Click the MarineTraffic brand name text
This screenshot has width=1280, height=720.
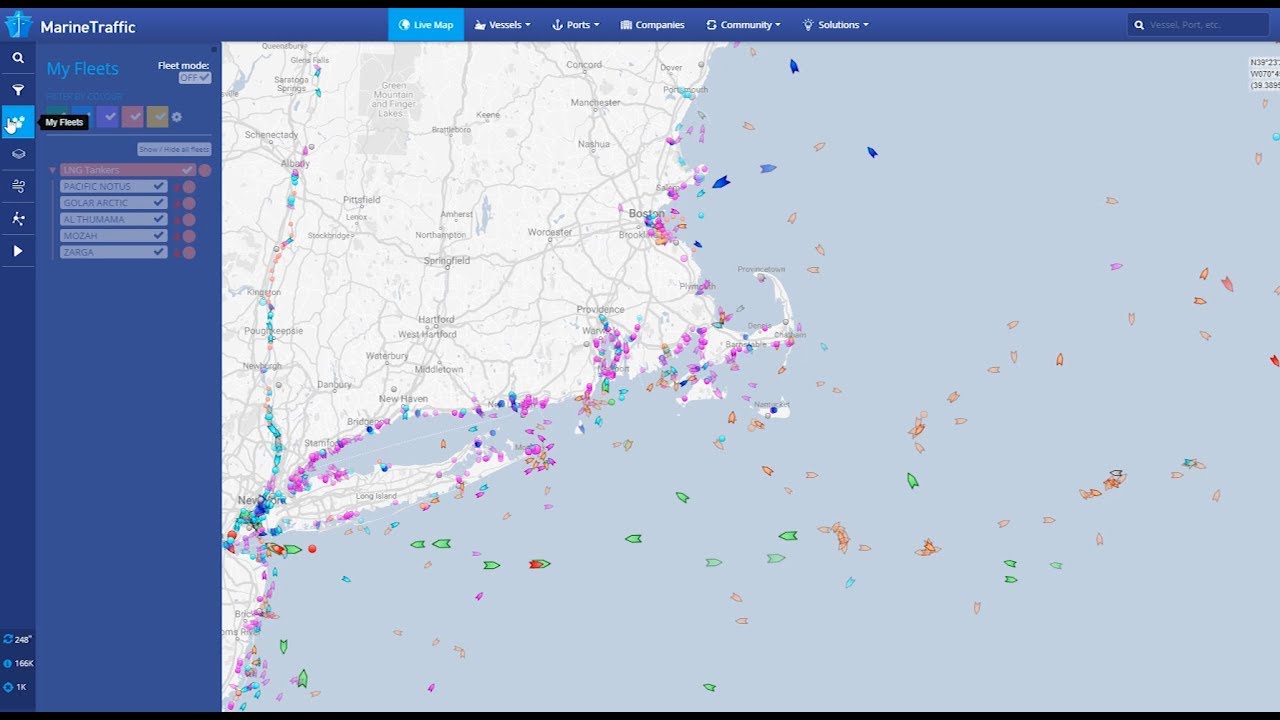(88, 27)
